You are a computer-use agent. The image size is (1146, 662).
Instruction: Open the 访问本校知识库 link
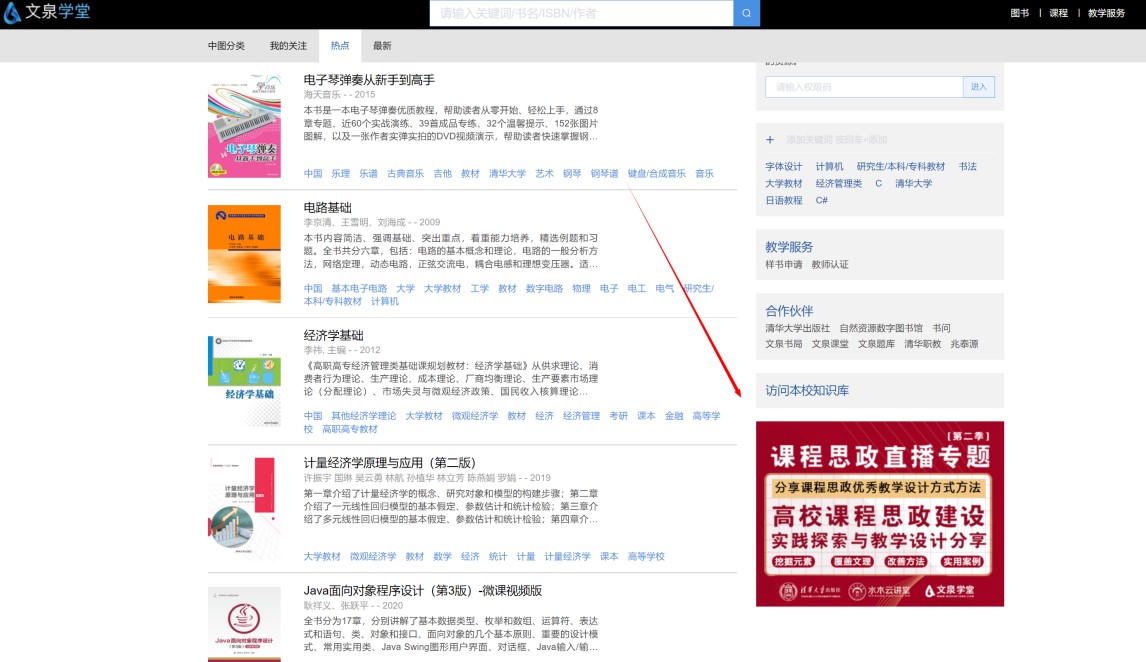(807, 390)
